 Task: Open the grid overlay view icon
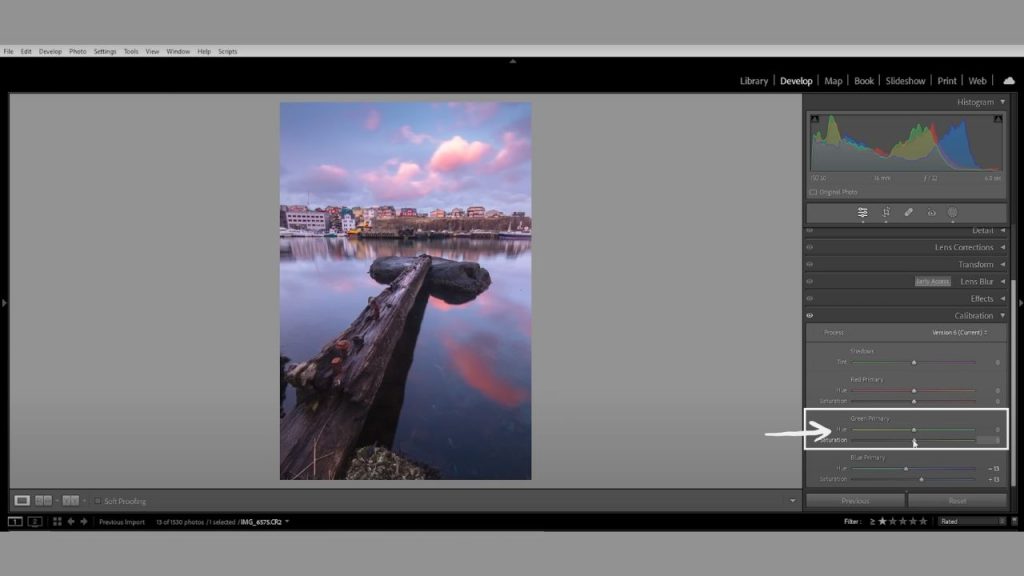(57, 521)
